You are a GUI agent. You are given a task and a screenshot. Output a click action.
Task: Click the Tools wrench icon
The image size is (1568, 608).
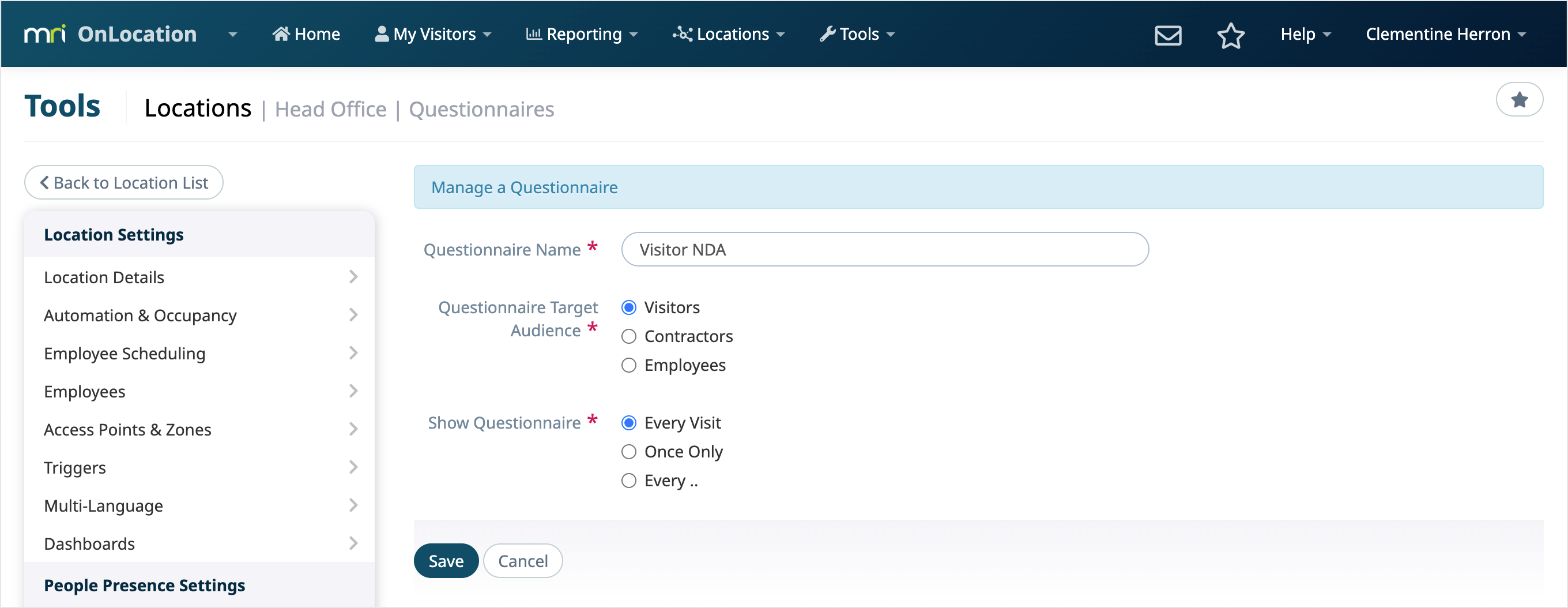tap(827, 34)
